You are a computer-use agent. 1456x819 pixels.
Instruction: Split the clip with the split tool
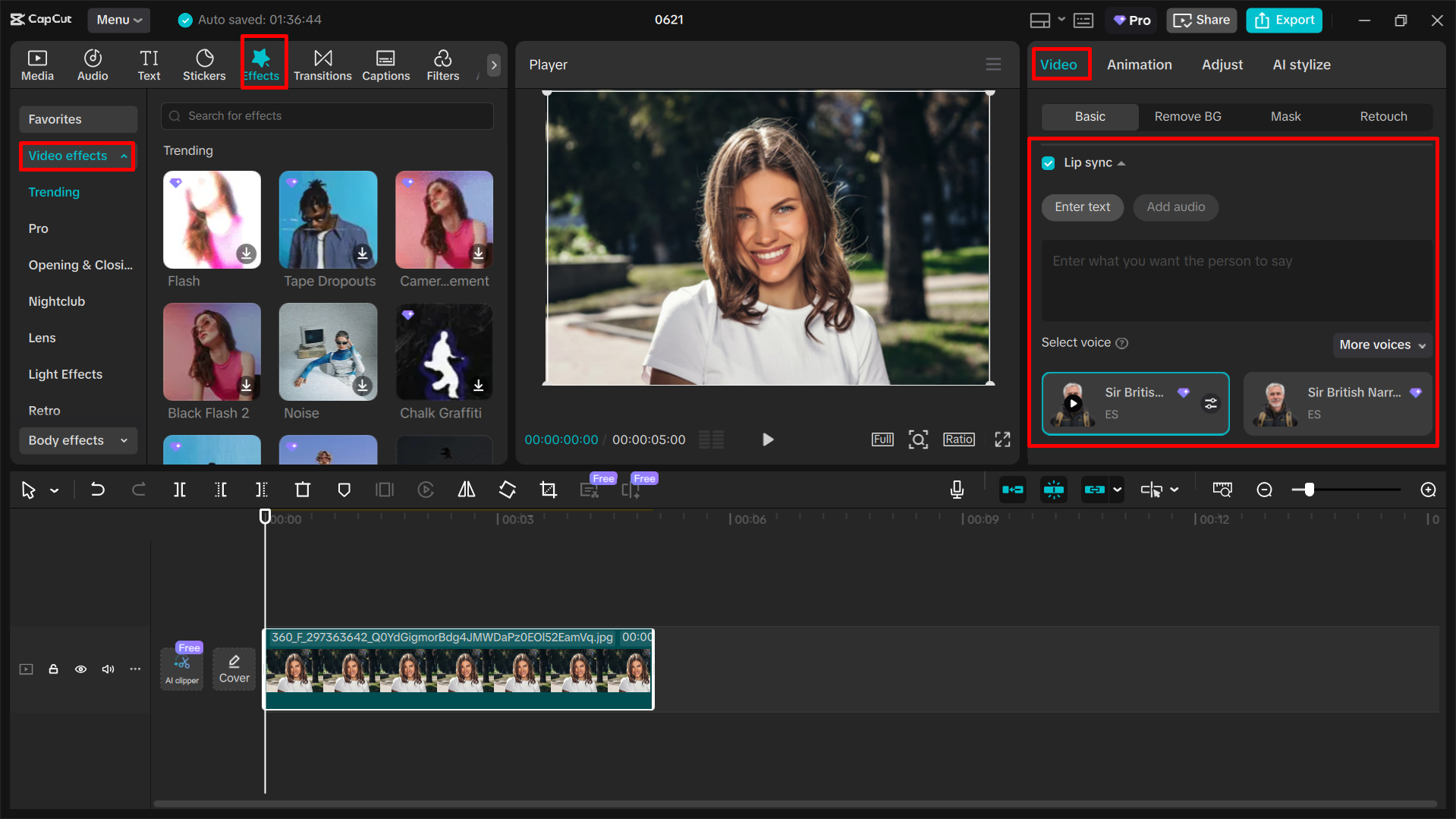tap(180, 490)
